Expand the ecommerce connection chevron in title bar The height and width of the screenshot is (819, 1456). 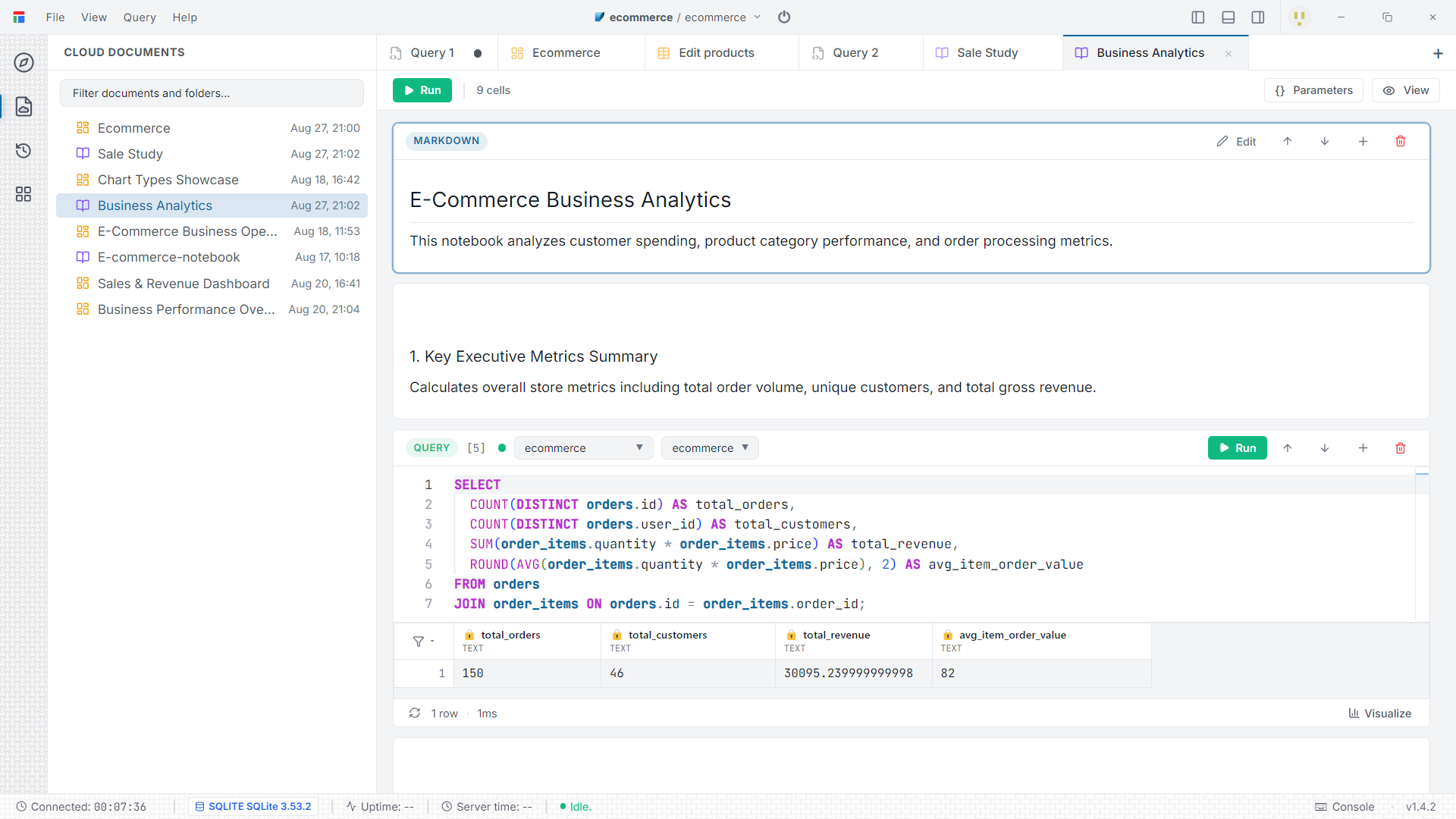pos(757,17)
